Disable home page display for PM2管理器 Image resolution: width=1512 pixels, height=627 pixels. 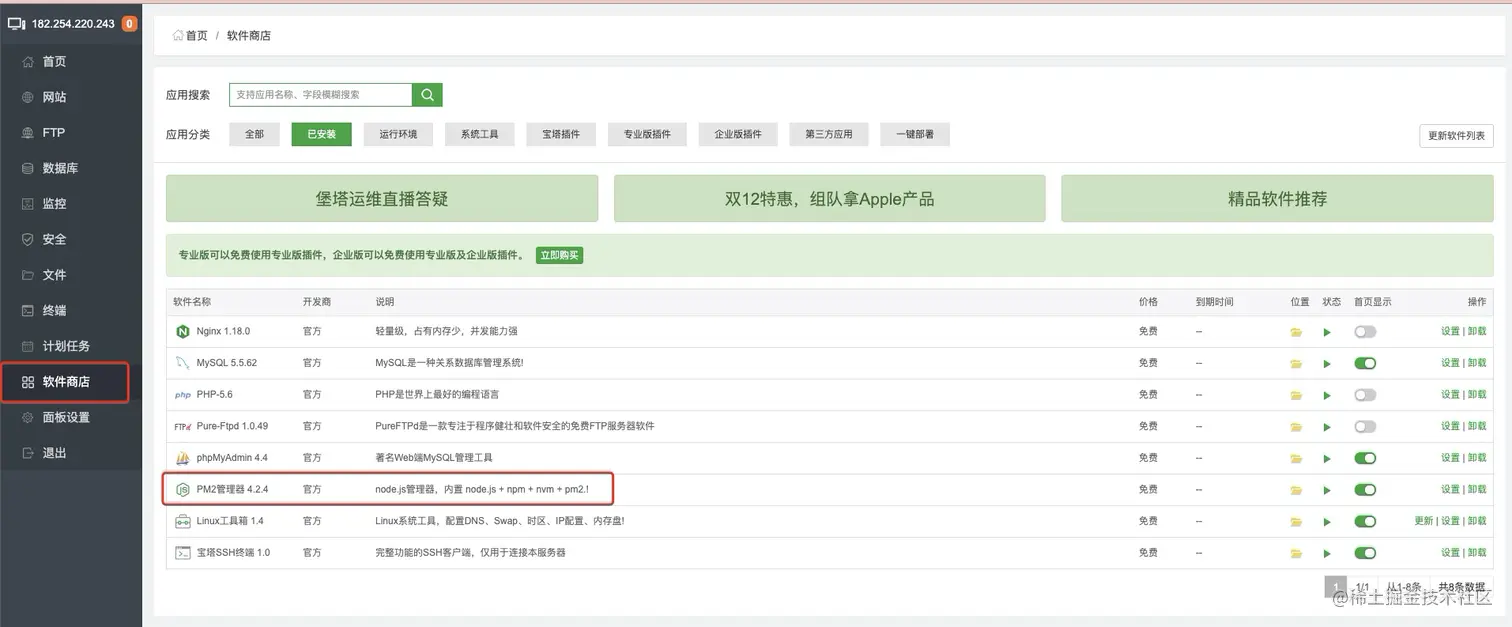1365,490
